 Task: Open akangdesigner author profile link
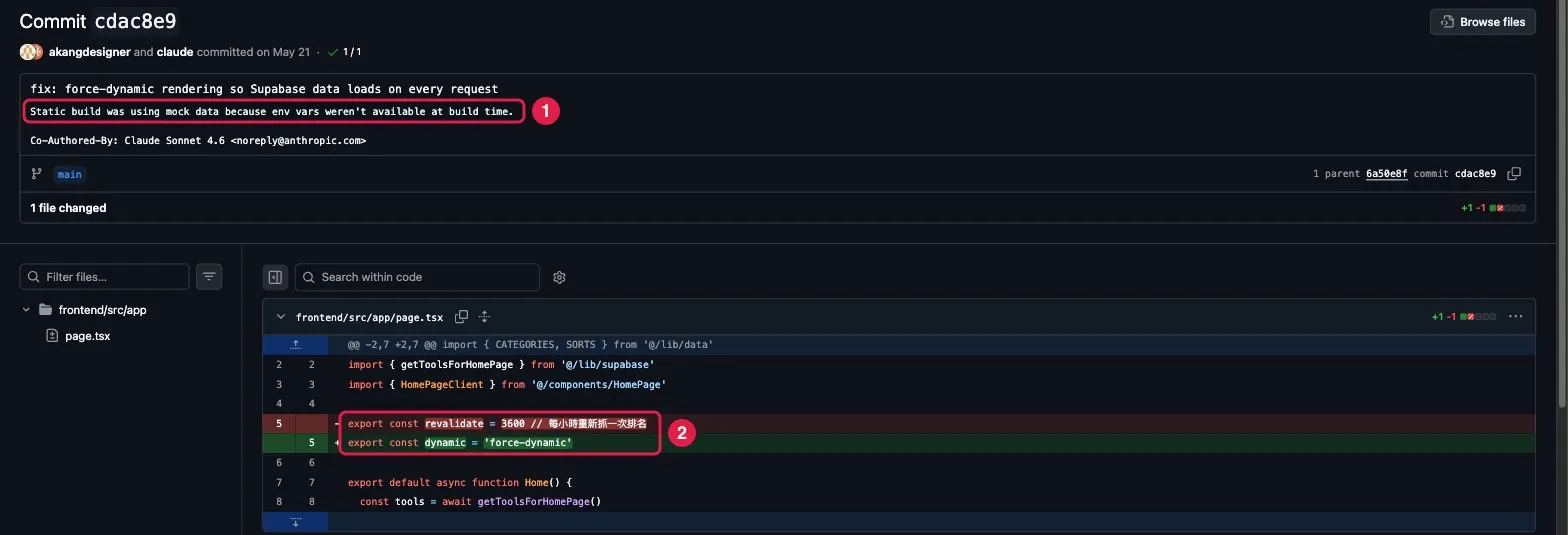coord(90,52)
